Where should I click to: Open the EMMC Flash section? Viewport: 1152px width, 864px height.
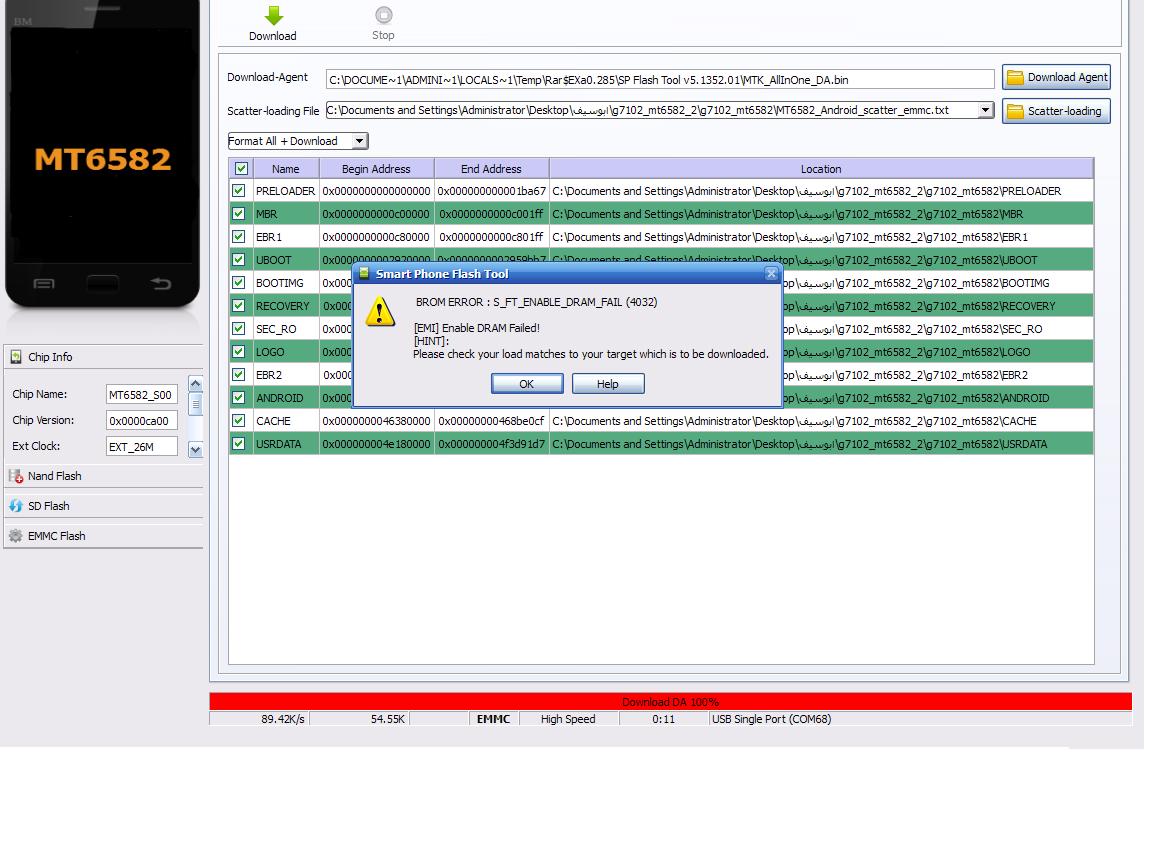(x=104, y=536)
